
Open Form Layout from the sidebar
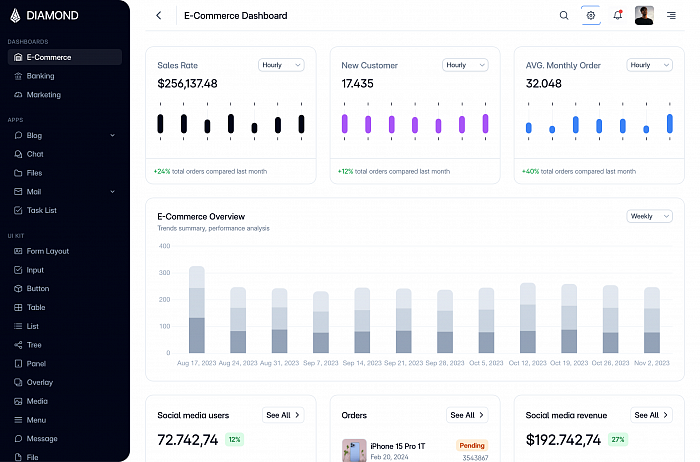point(65,251)
